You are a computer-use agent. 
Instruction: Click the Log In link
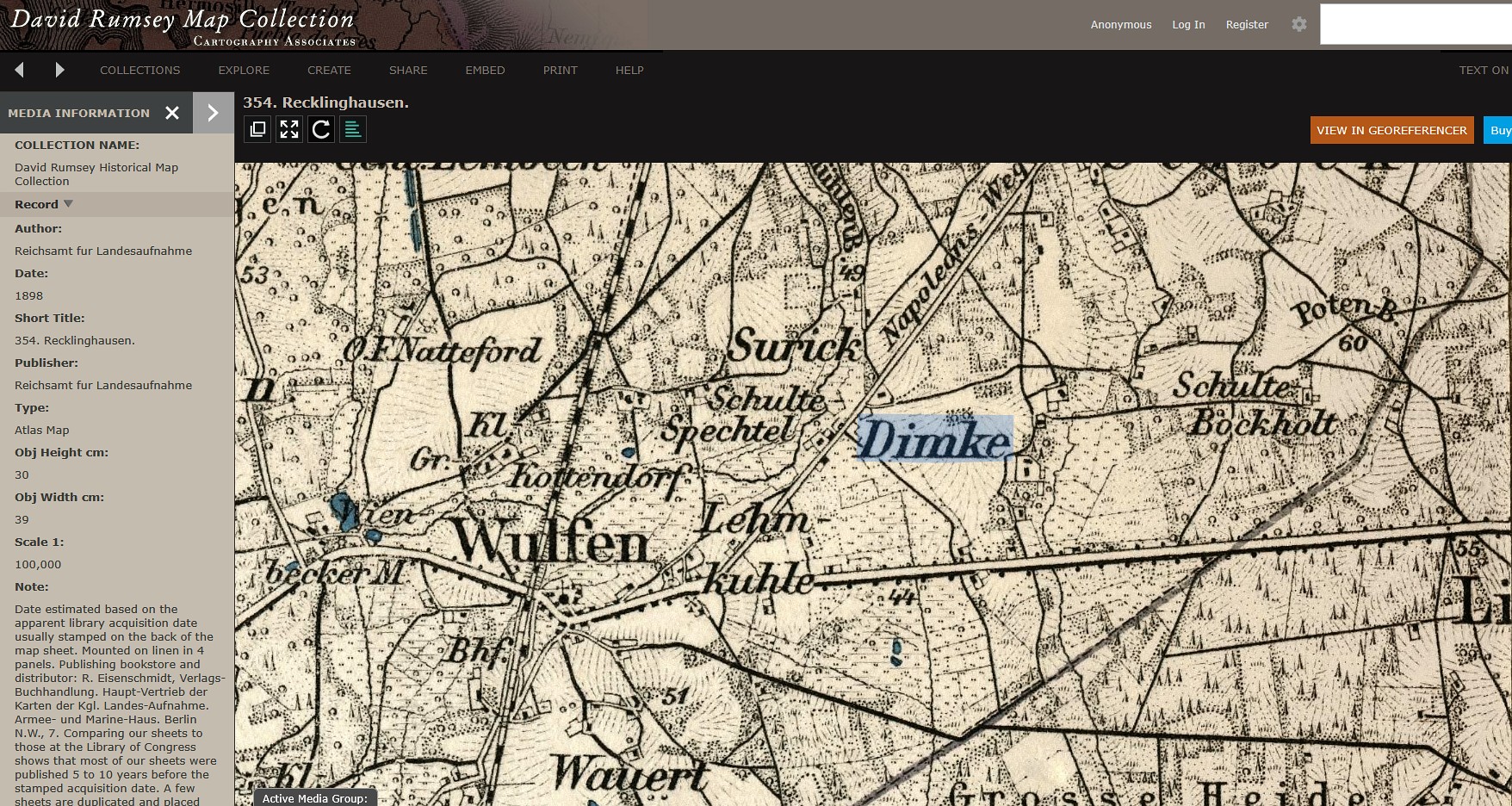pos(1188,24)
